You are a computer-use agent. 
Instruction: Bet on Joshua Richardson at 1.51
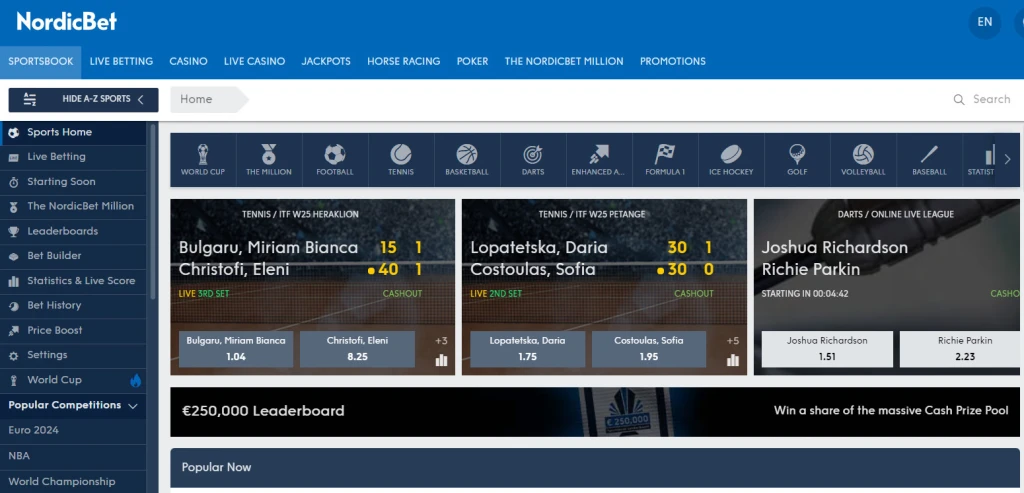click(x=827, y=349)
